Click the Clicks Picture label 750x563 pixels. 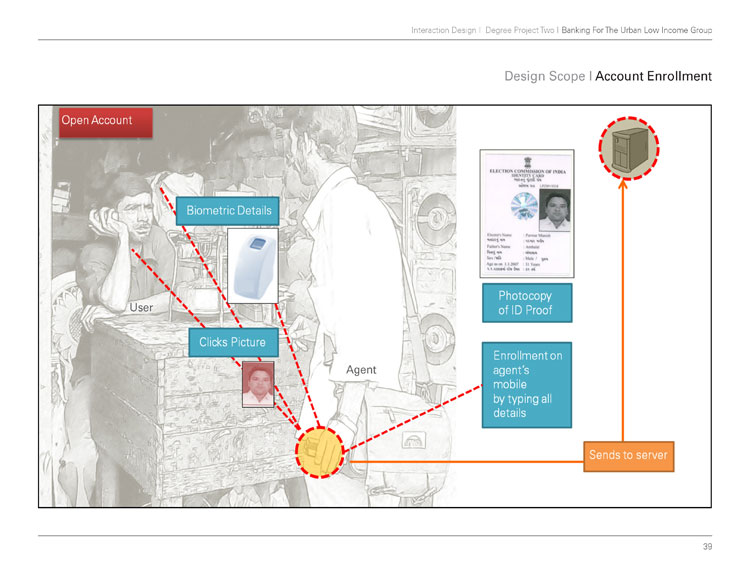pyautogui.click(x=233, y=342)
